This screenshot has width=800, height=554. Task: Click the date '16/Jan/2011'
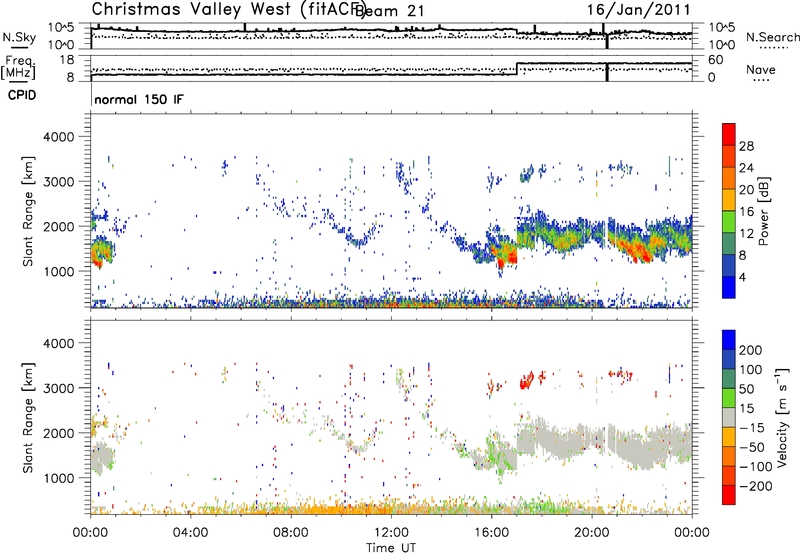pyautogui.click(x=639, y=9)
